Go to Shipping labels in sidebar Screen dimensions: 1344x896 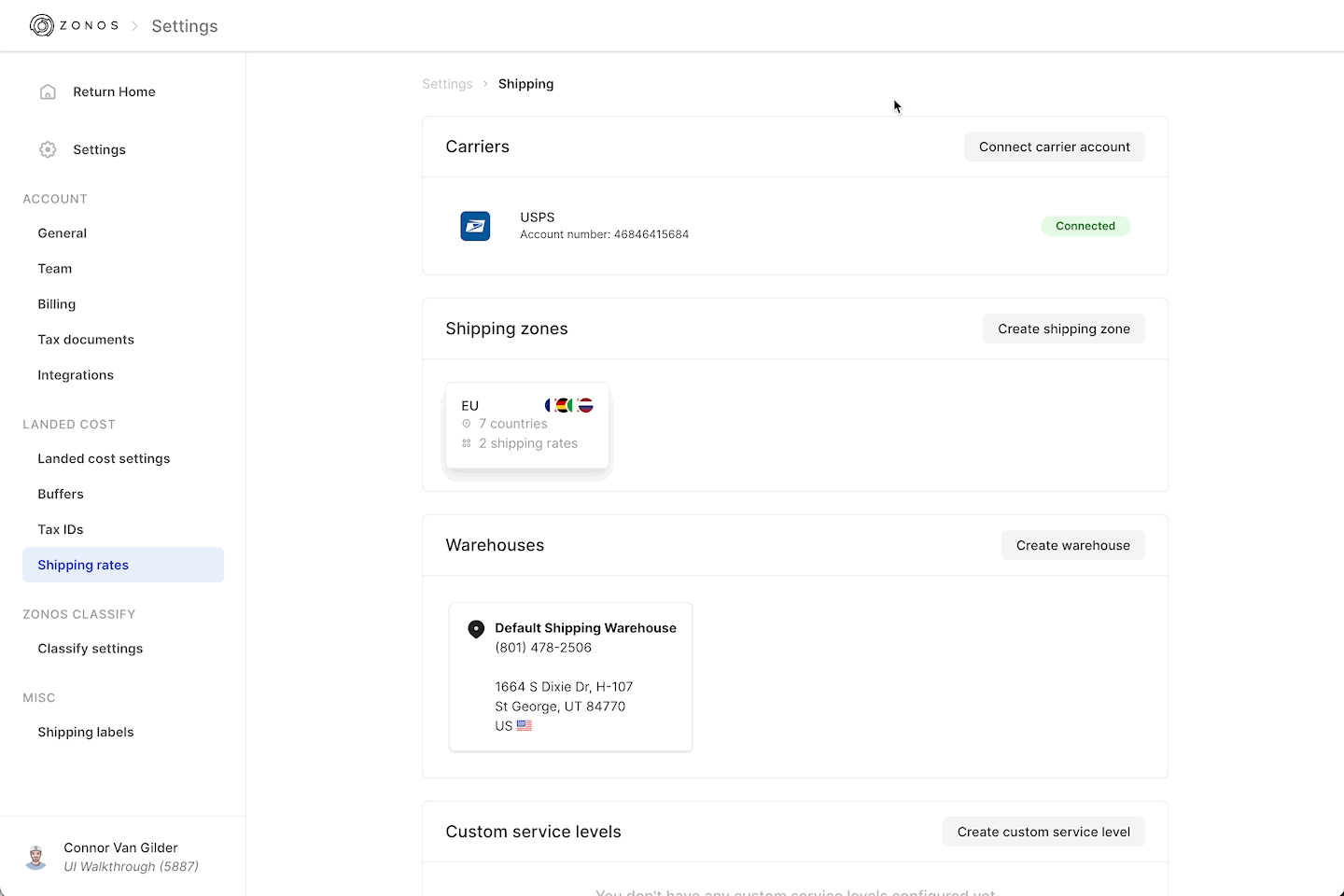coord(86,732)
